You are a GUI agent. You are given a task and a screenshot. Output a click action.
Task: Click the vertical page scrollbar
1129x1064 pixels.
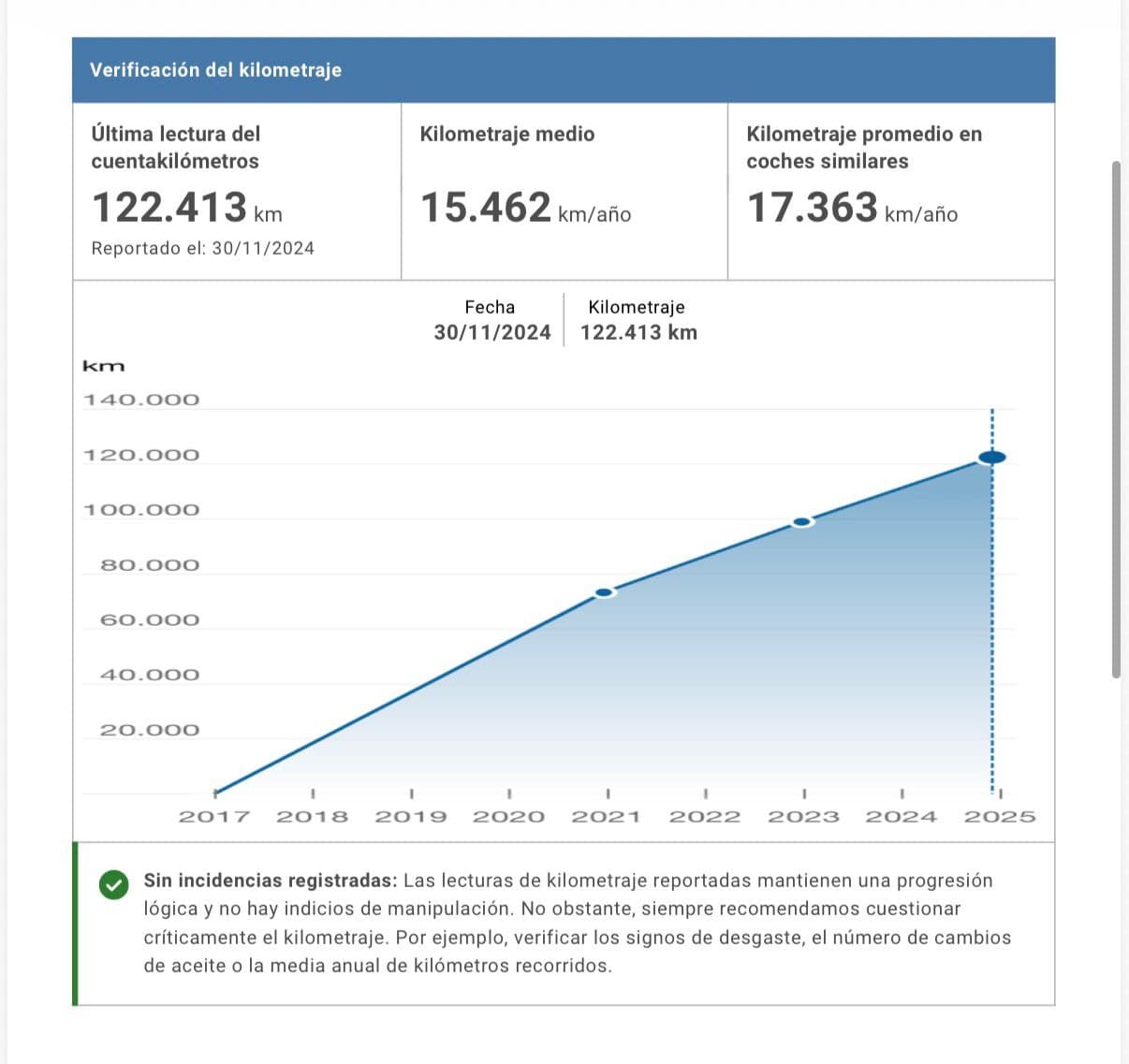1116,419
